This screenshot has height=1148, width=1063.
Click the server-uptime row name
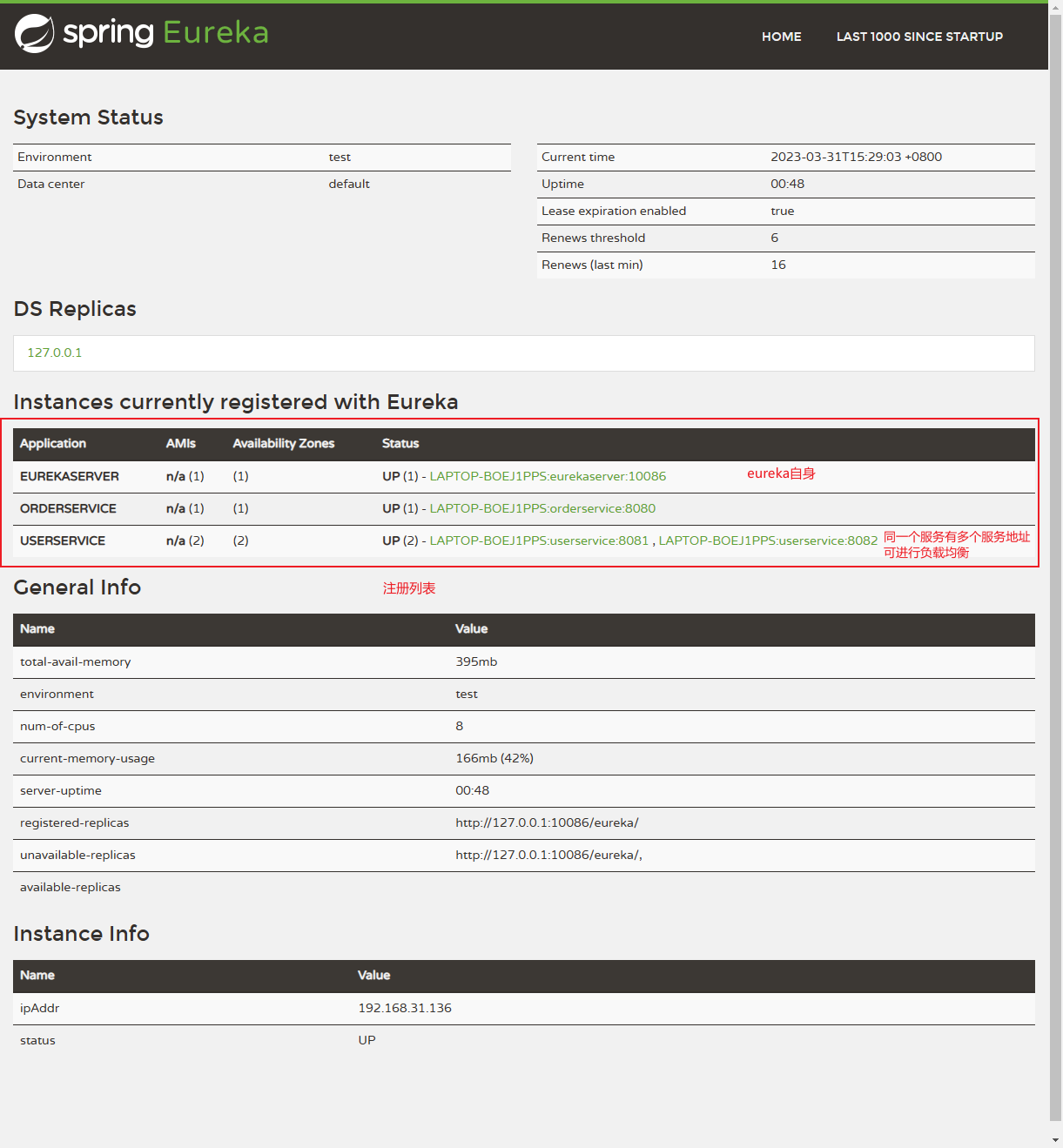coord(61,790)
